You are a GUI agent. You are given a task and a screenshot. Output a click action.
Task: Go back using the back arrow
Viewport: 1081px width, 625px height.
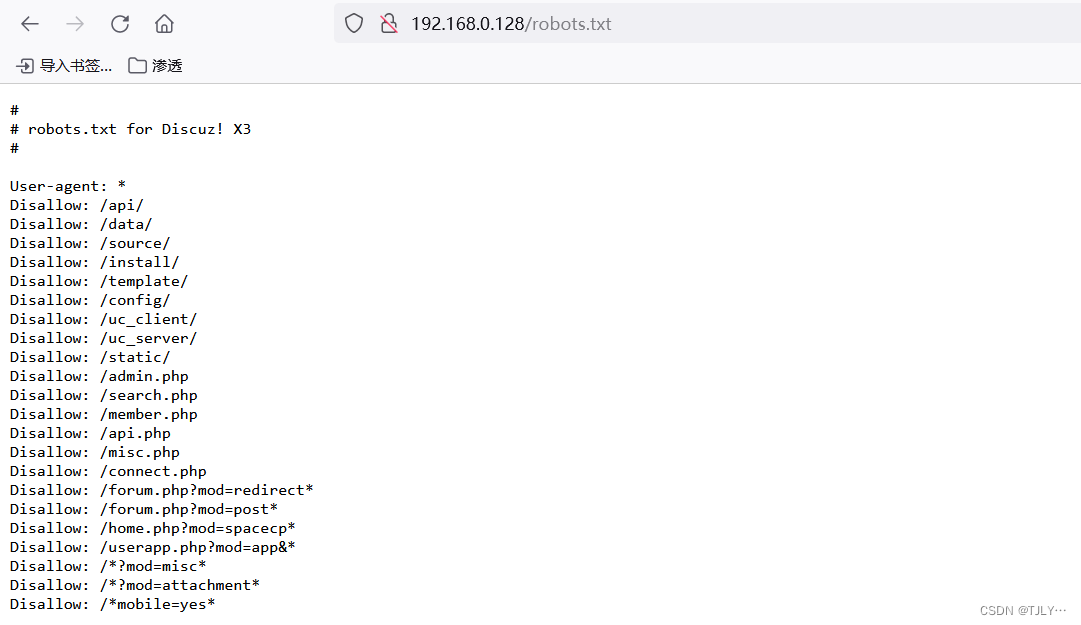click(x=30, y=24)
